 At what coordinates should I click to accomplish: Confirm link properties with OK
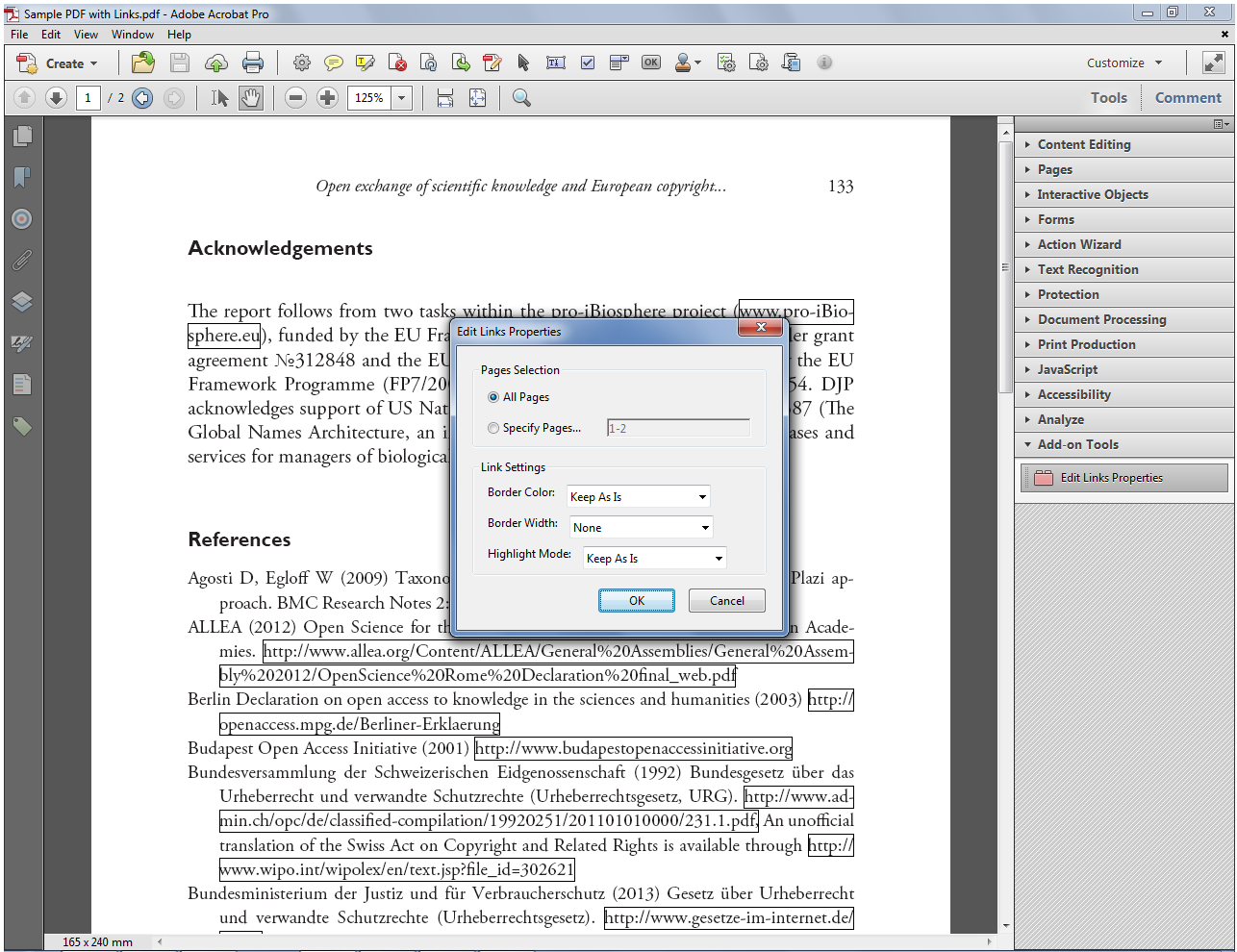636,600
